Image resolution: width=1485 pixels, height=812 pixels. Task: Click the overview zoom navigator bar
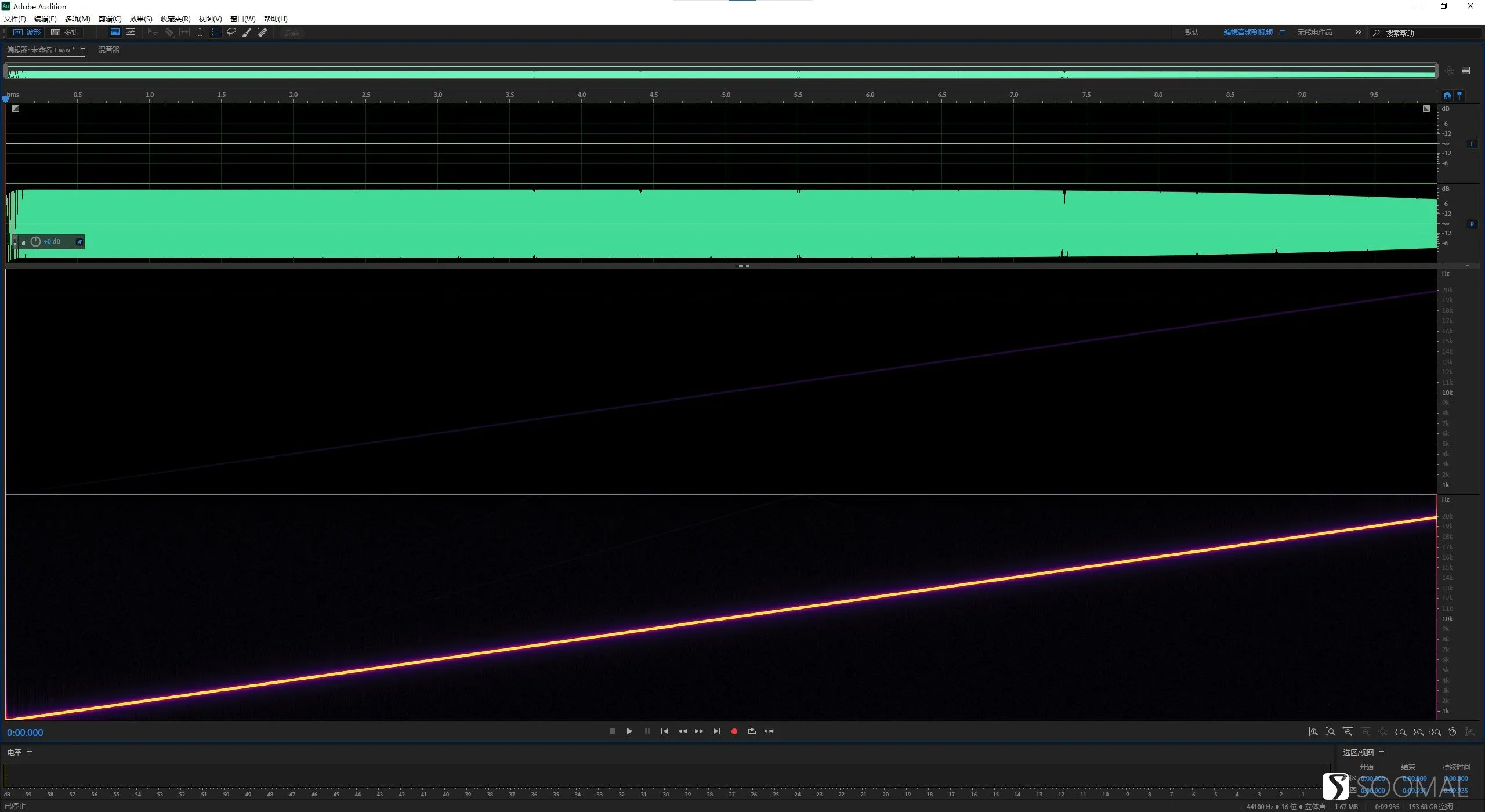[x=720, y=71]
